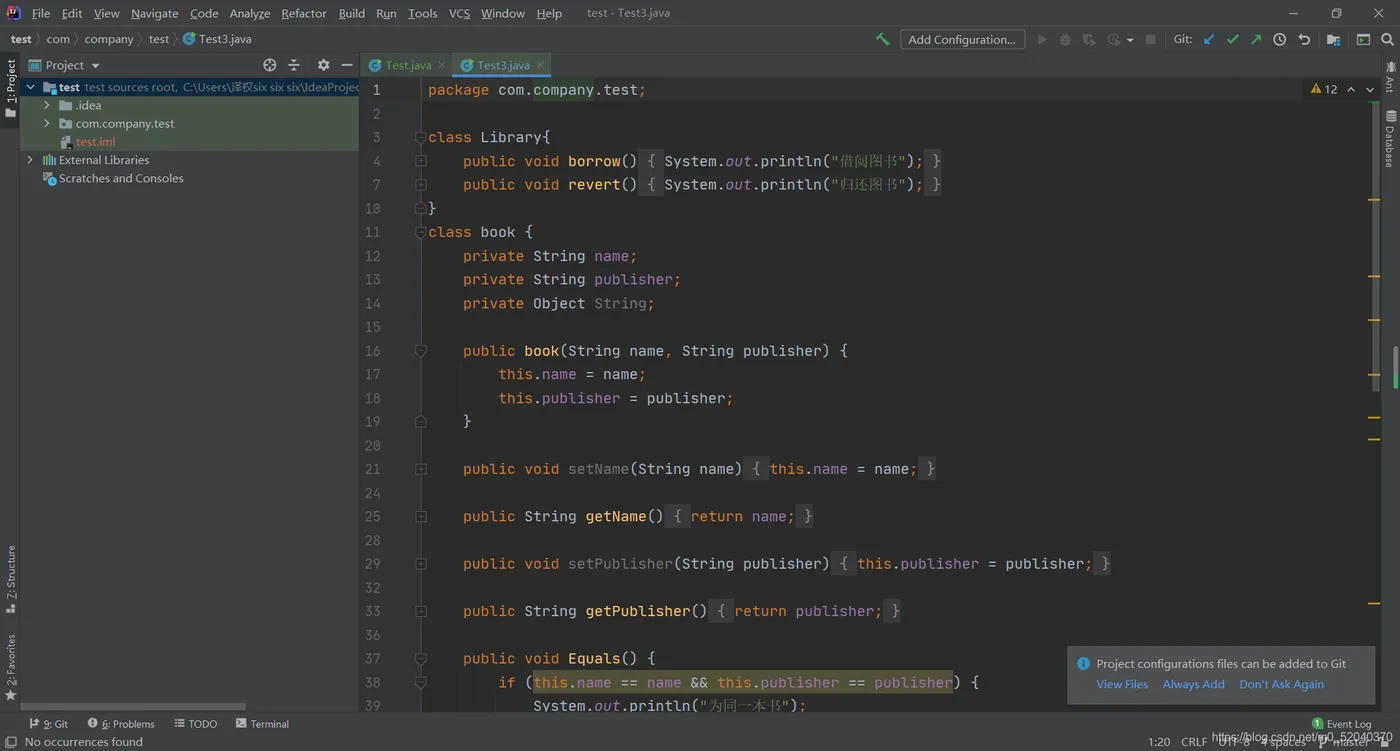Open run options dropdown arrow
The image size is (1400, 751).
pyautogui.click(x=1130, y=40)
